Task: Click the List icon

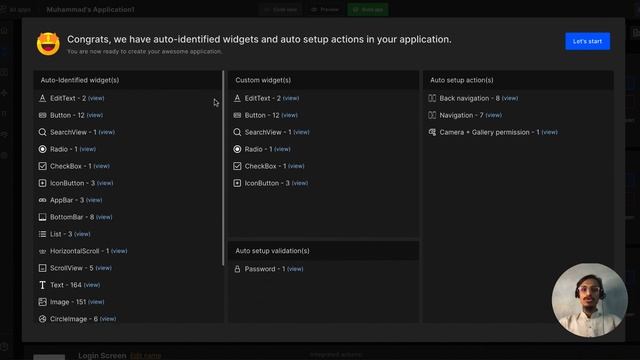Action: tap(42, 234)
